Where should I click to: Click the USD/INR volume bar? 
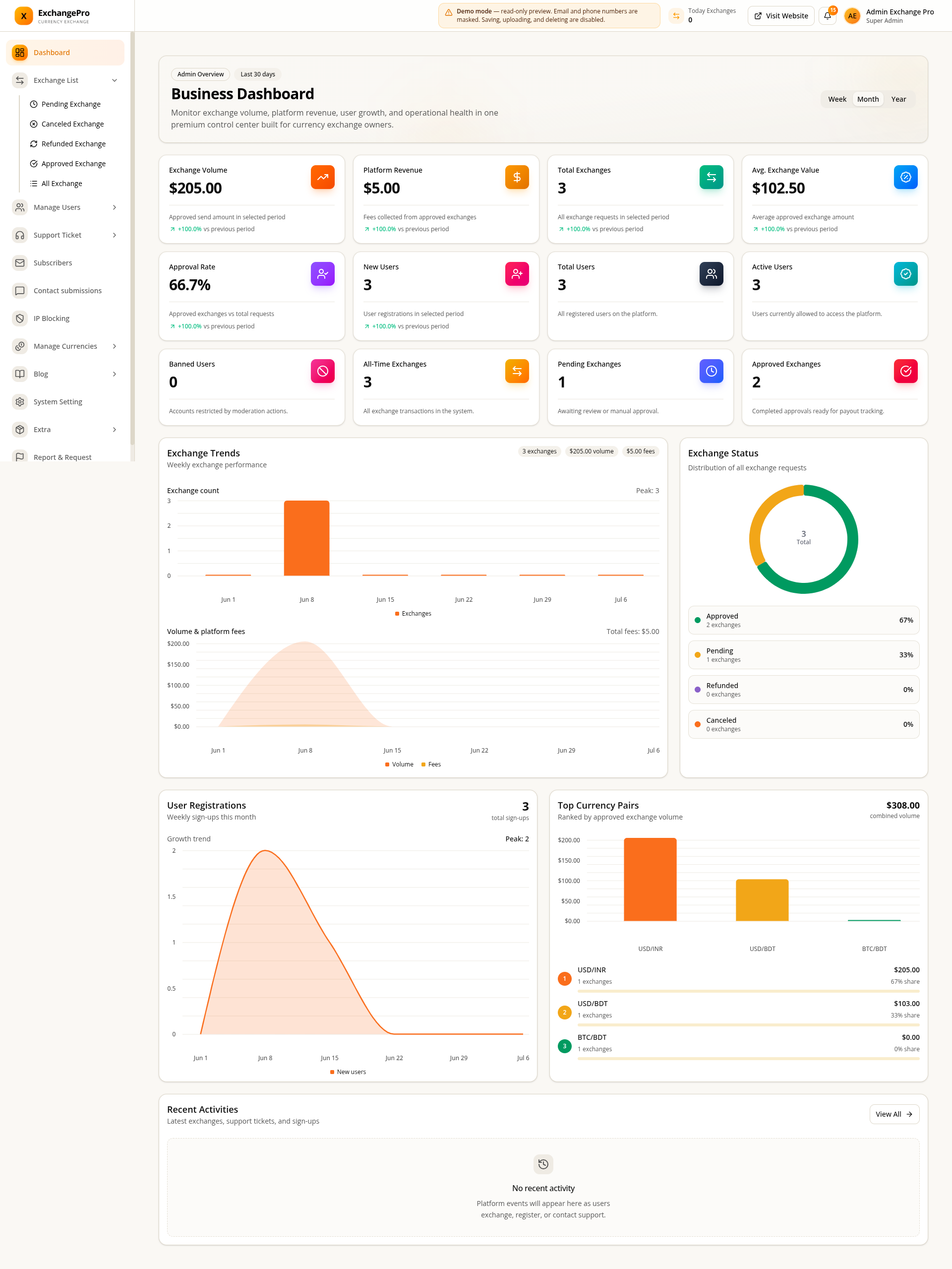651,880
